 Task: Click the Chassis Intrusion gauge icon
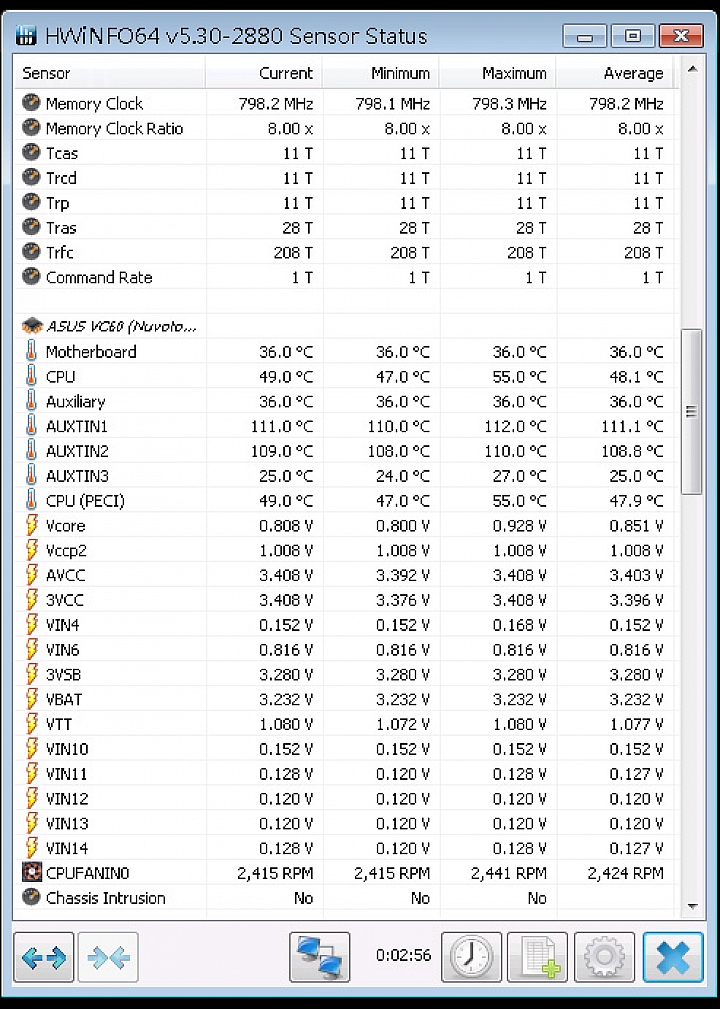tap(31, 897)
